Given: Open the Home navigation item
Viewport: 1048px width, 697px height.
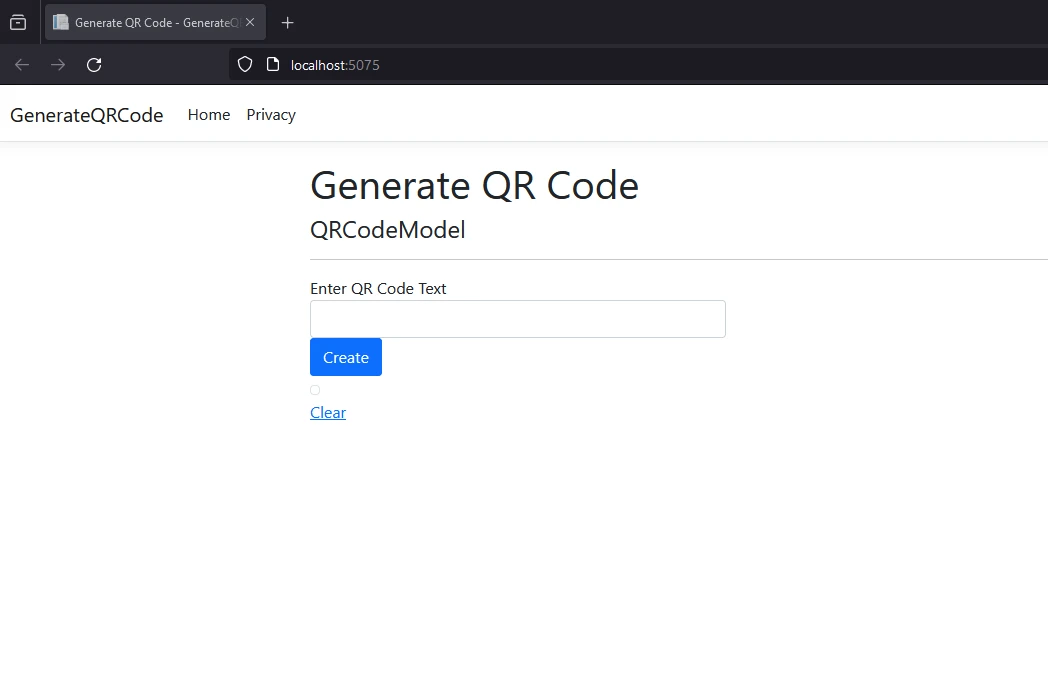Looking at the screenshot, I should click(209, 115).
